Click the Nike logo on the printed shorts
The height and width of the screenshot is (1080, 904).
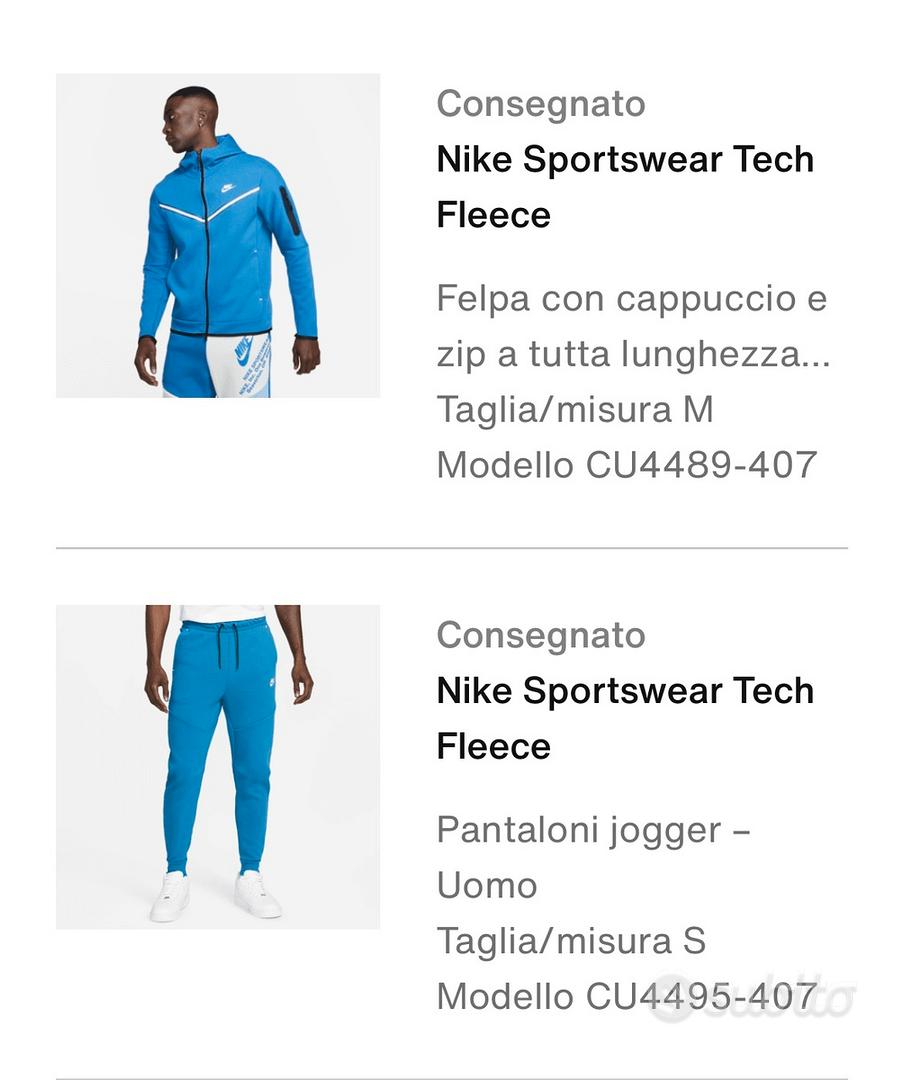pos(243,351)
